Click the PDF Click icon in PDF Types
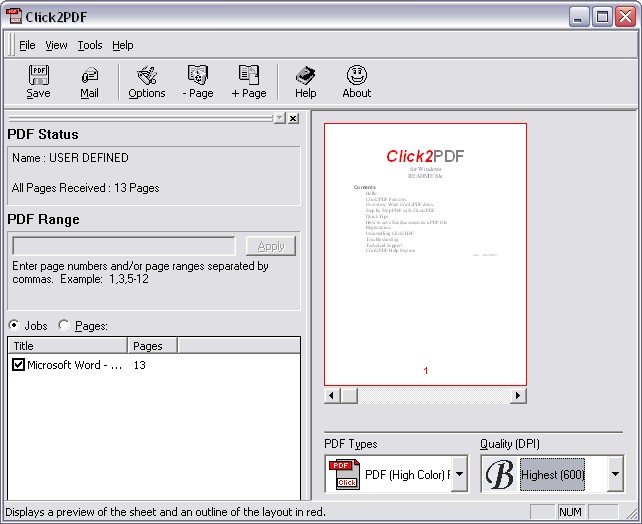 345,474
